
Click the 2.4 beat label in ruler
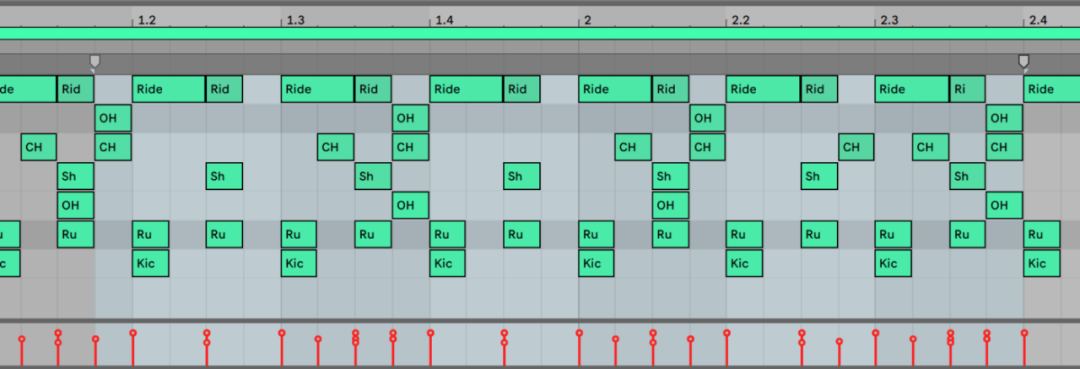(x=1038, y=20)
